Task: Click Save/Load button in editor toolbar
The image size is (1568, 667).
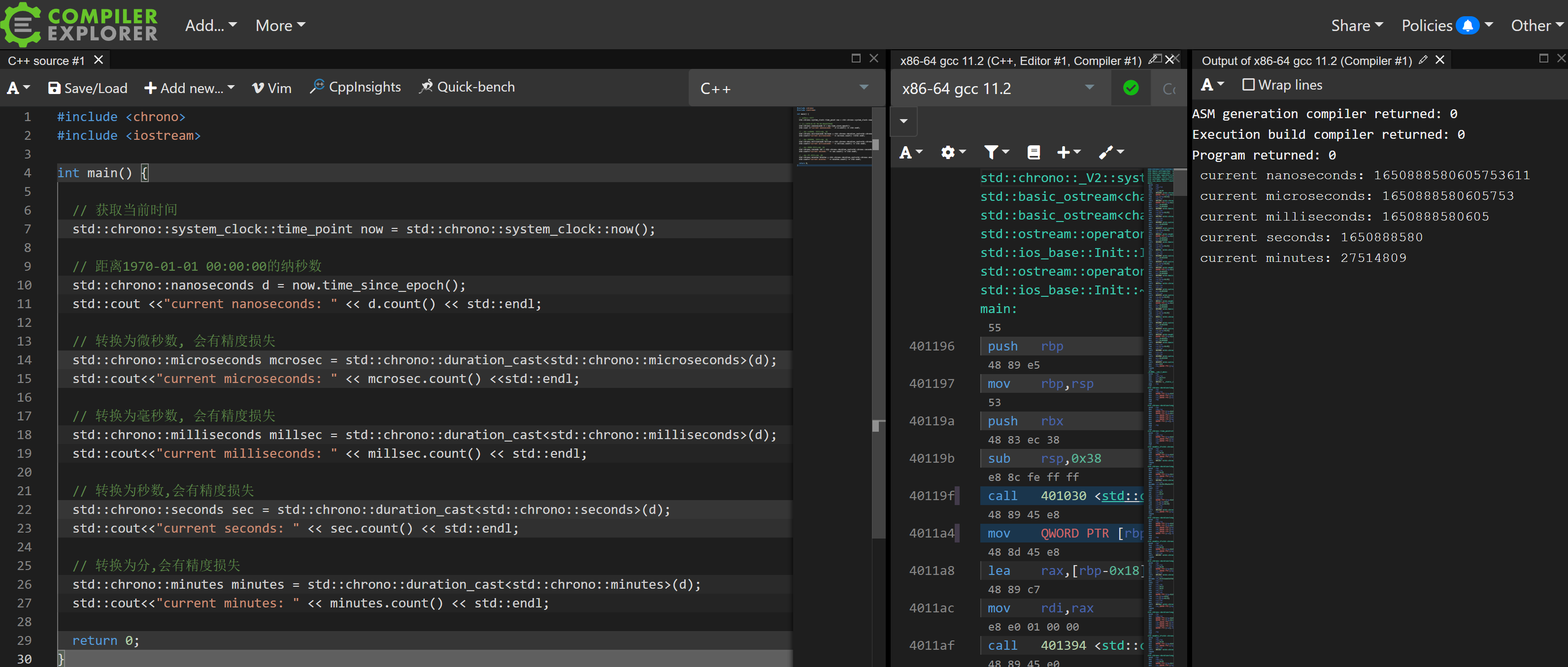Action: point(87,86)
